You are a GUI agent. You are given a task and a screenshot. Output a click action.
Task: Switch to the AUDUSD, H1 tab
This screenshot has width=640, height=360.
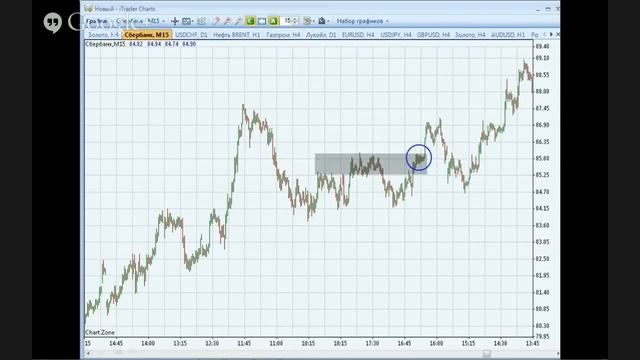(x=508, y=35)
